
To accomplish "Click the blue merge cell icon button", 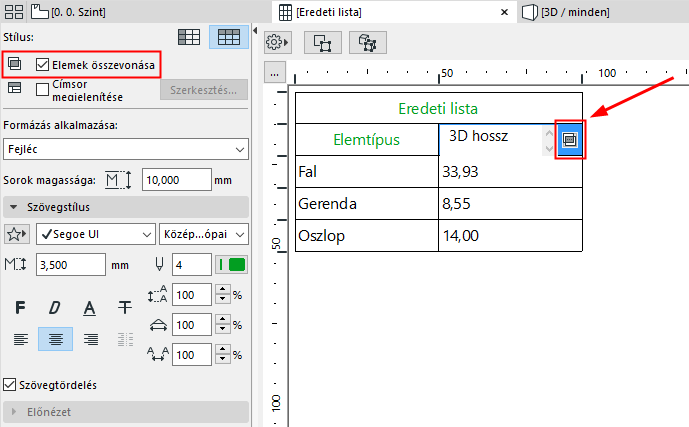I will tap(570, 140).
